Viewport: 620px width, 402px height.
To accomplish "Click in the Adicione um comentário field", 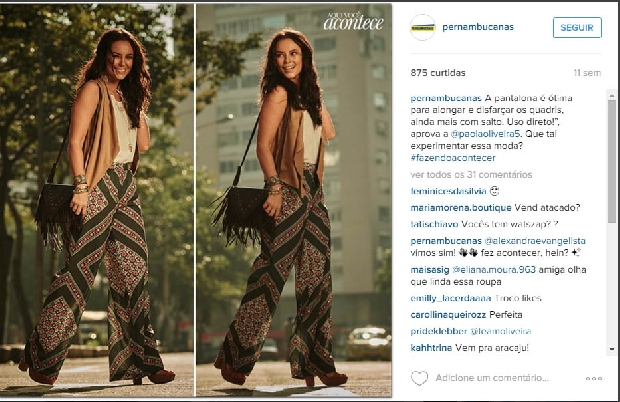I will [x=492, y=378].
